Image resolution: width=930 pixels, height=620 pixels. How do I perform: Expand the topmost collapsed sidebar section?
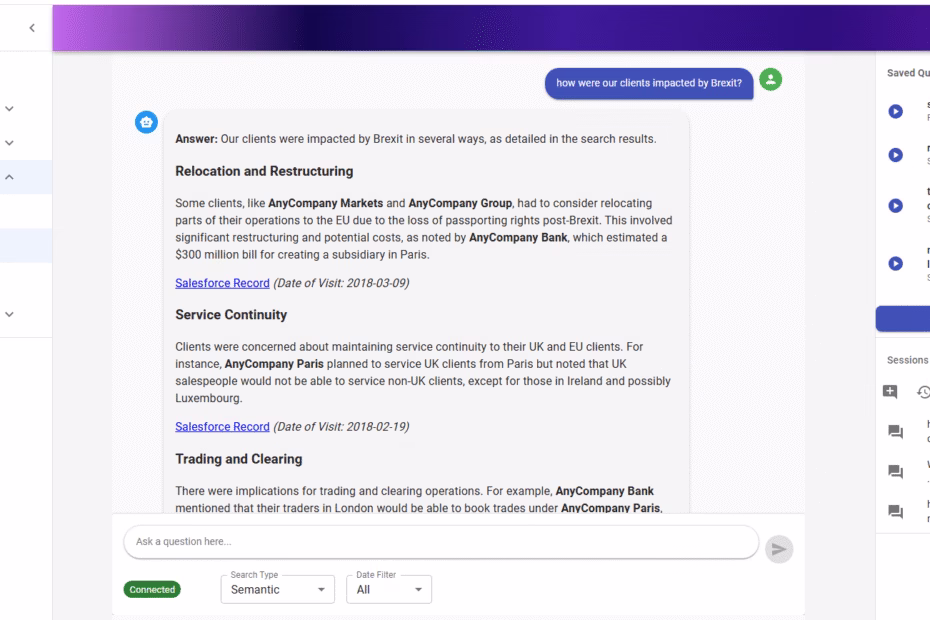pyautogui.click(x=10, y=108)
